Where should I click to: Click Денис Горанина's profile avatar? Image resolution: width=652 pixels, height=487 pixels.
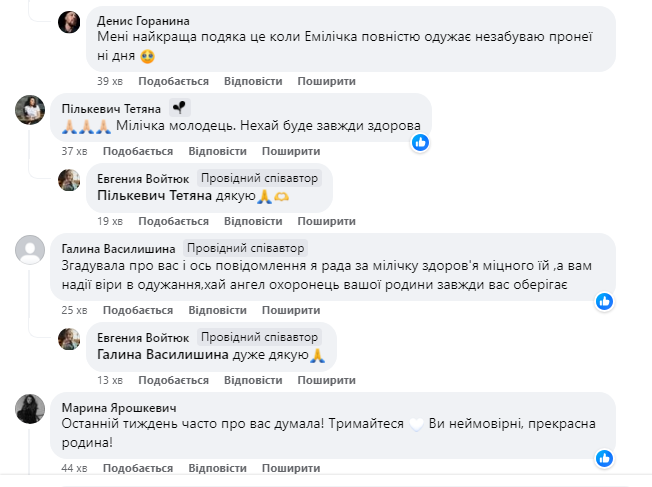[70, 24]
